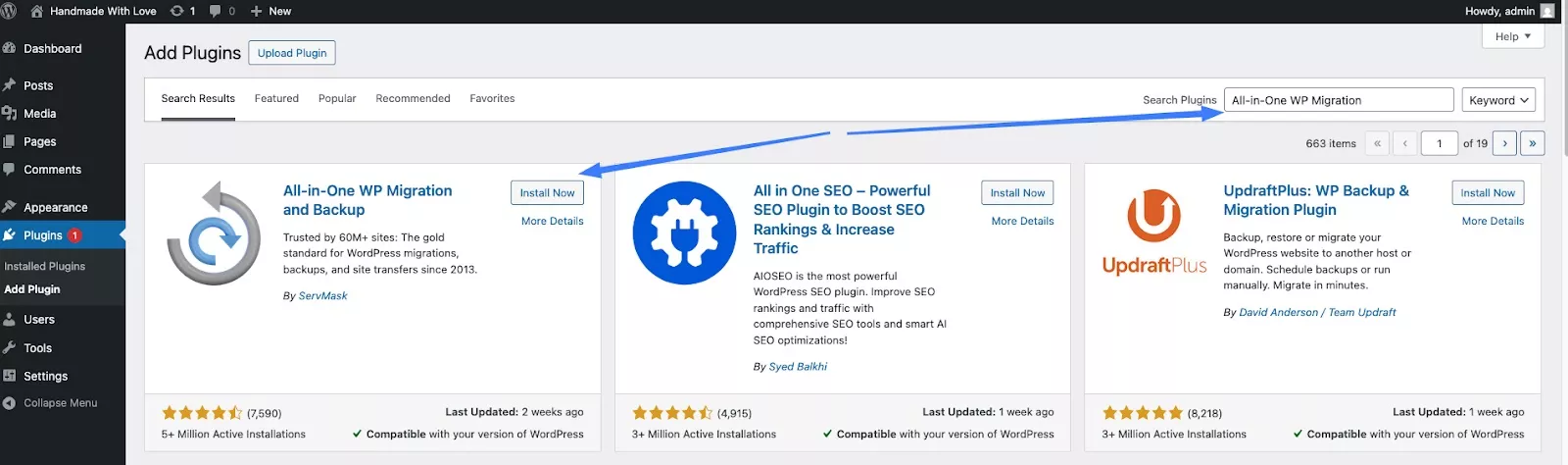1568x465 pixels.
Task: Switch to the Featured tab
Action: point(276,98)
